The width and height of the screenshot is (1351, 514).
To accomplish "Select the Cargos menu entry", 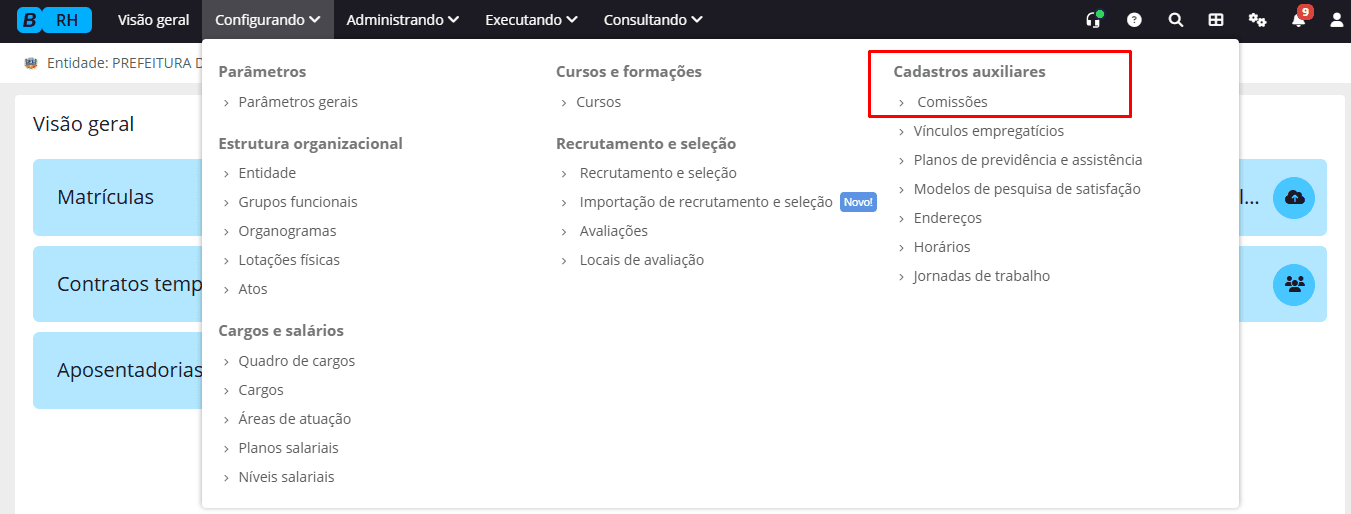I will point(261,390).
